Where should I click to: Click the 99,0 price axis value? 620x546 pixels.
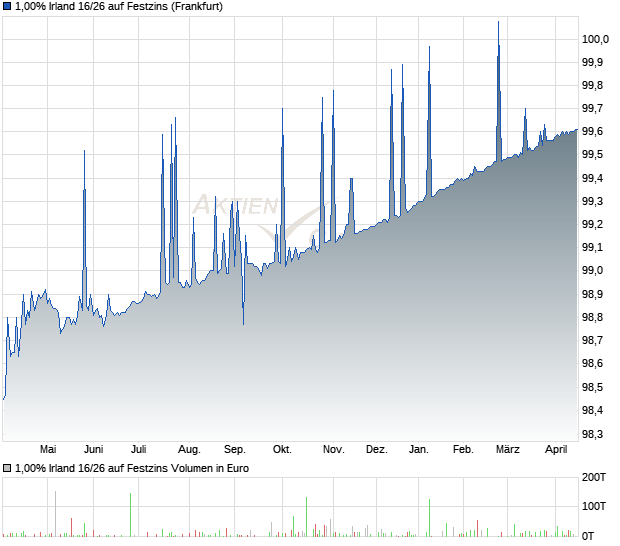[x=593, y=271]
